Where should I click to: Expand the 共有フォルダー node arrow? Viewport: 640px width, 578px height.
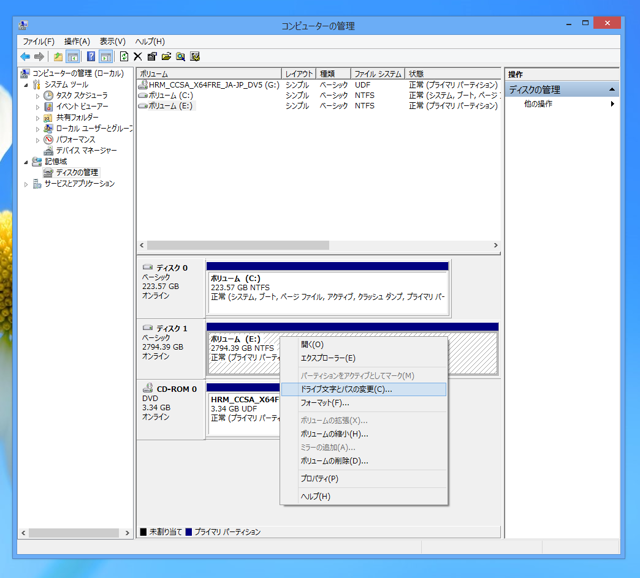38,118
